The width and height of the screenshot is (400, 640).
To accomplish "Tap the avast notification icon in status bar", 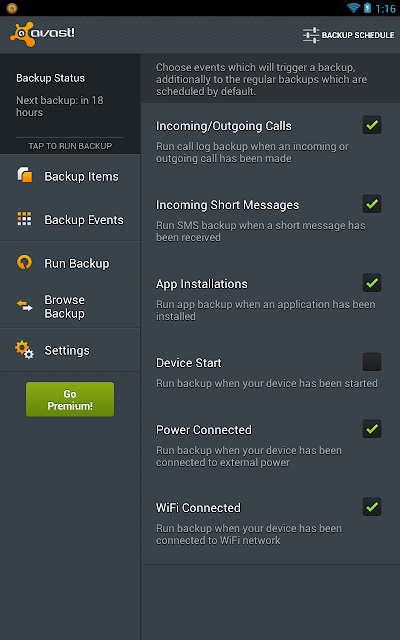I will 12,8.
